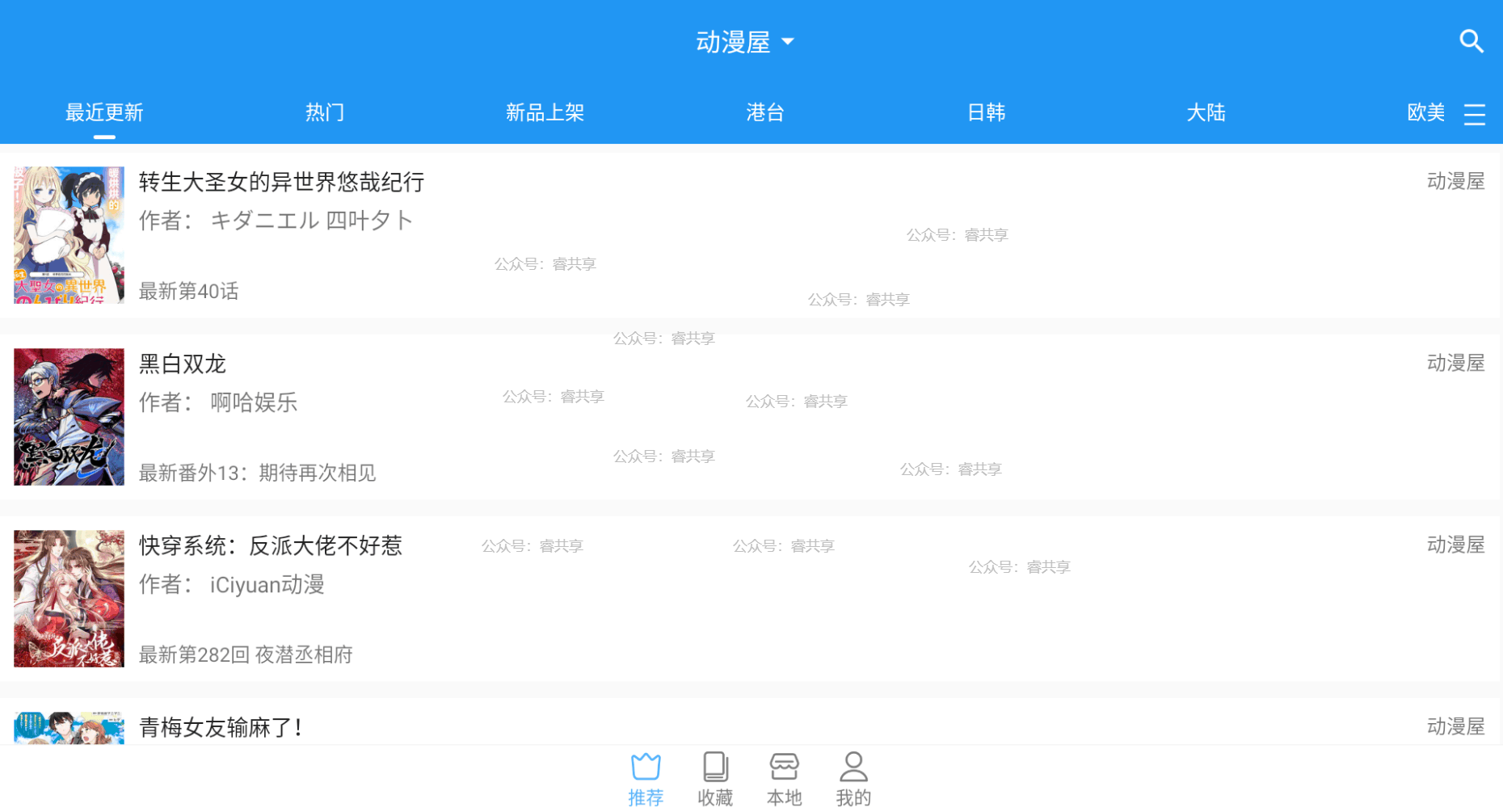Switch to the 热门 tab

[325, 112]
